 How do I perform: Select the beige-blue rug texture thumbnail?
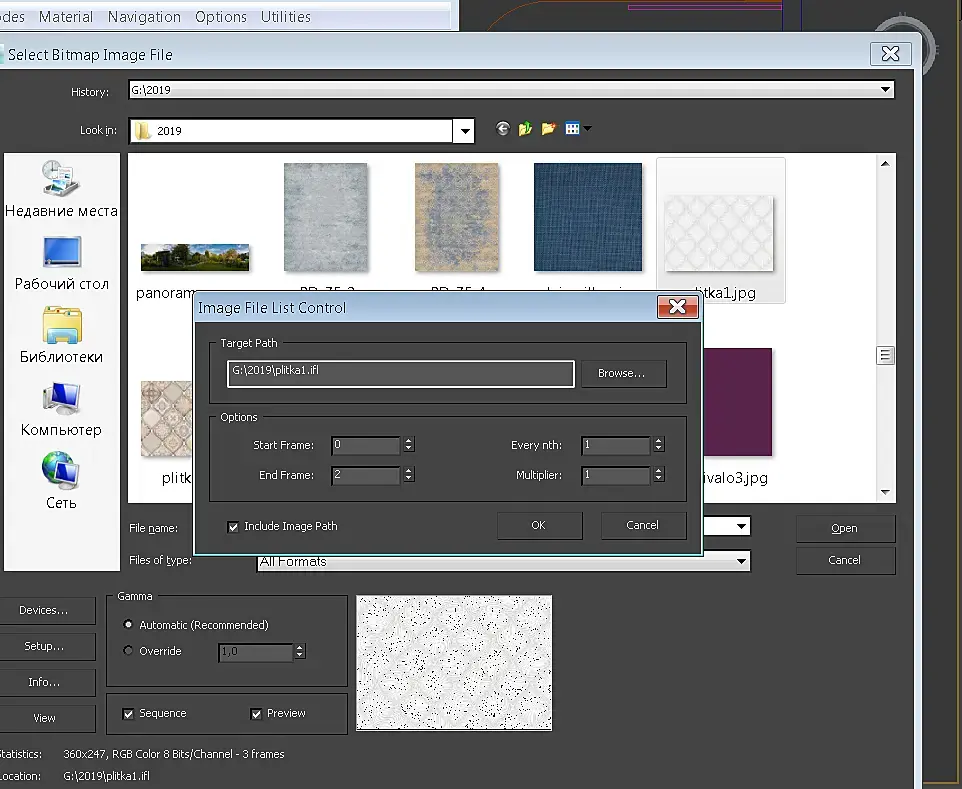point(456,217)
